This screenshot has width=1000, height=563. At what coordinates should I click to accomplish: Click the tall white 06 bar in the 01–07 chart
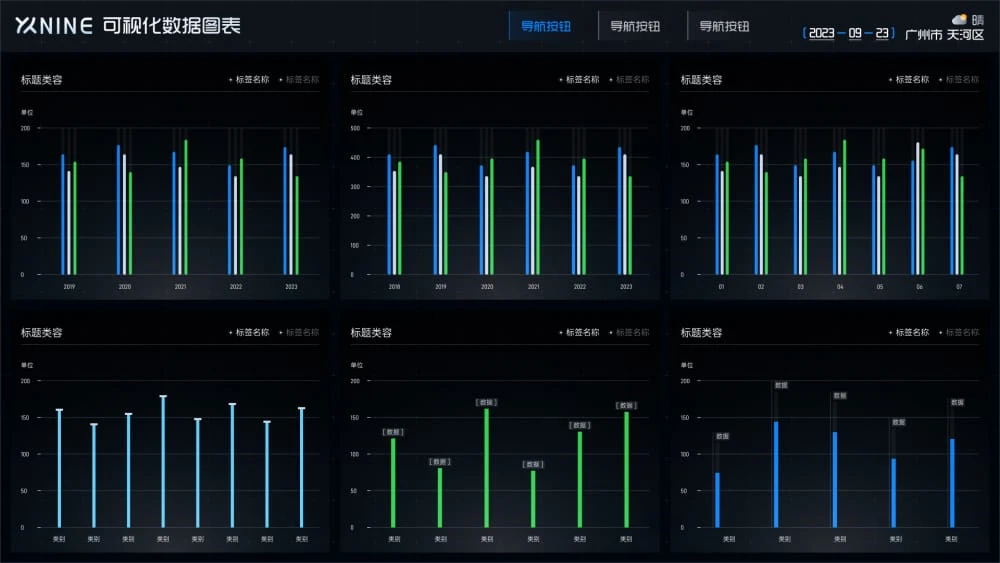click(918, 208)
